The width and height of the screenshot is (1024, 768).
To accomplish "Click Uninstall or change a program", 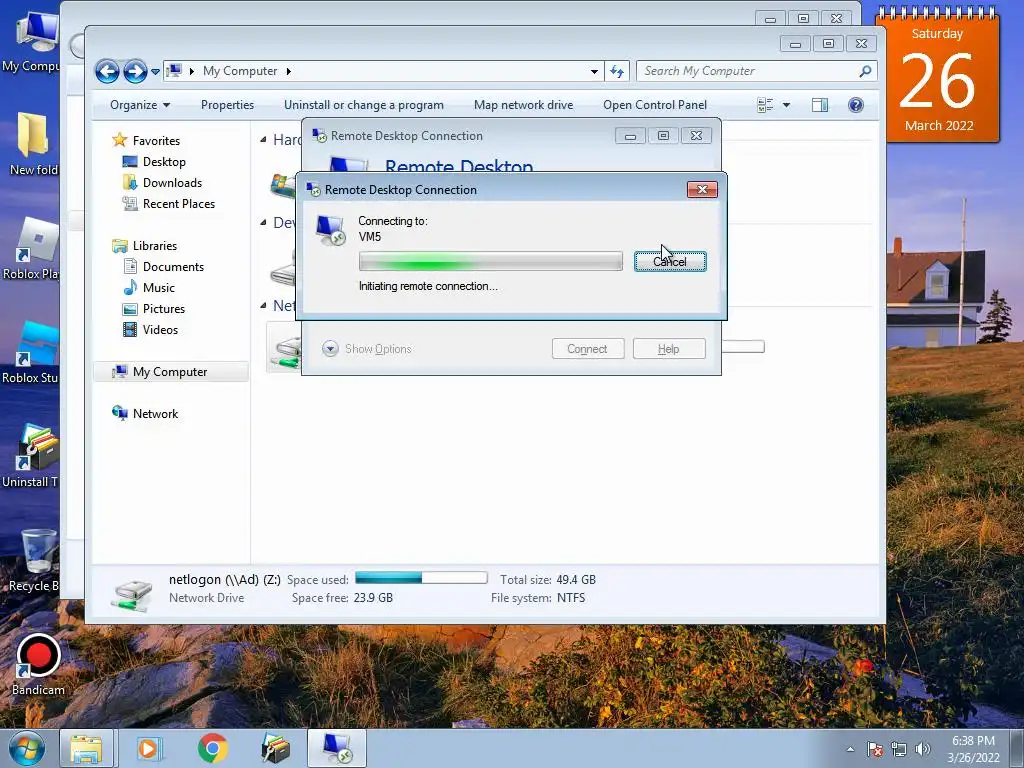I will click(x=364, y=105).
